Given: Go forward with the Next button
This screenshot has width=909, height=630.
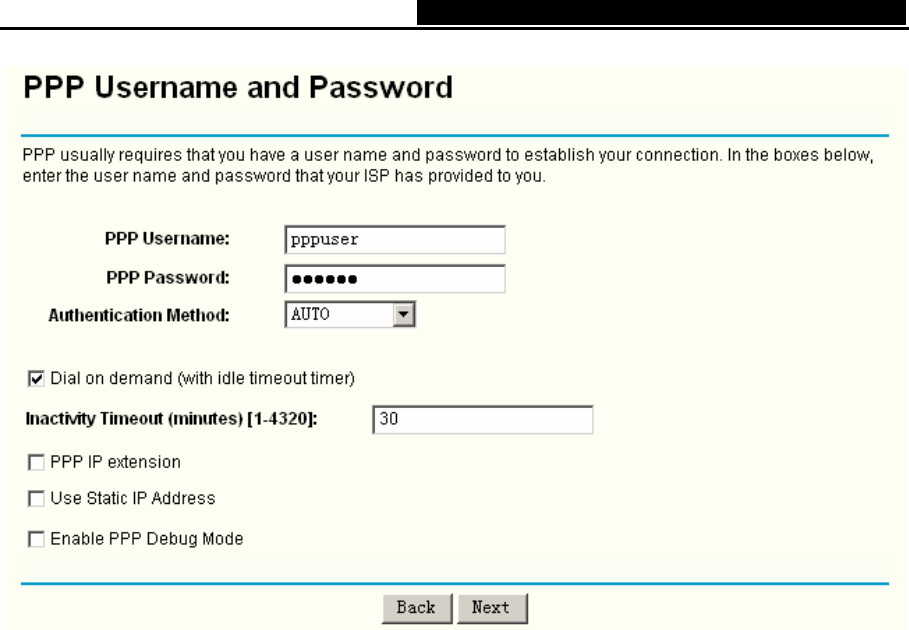Looking at the screenshot, I should point(491,607).
